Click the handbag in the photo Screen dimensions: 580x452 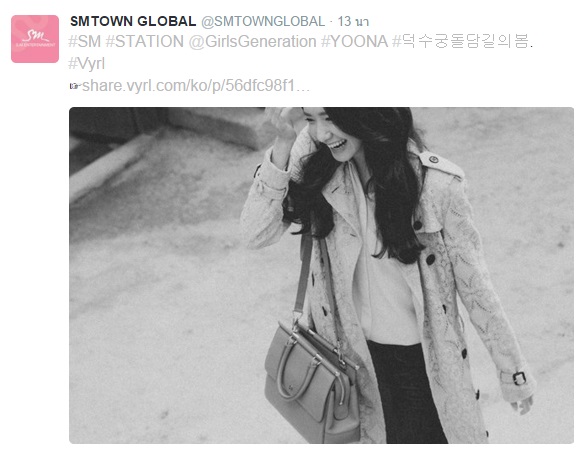click(x=312, y=383)
